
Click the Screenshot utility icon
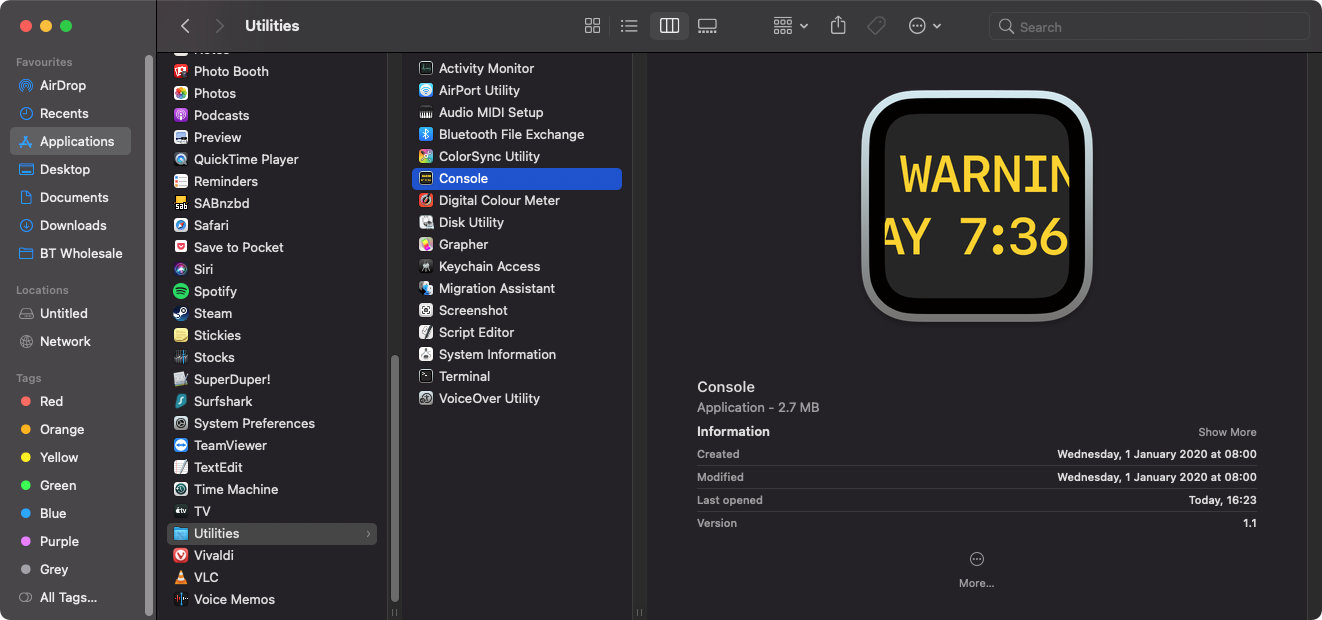coord(426,310)
